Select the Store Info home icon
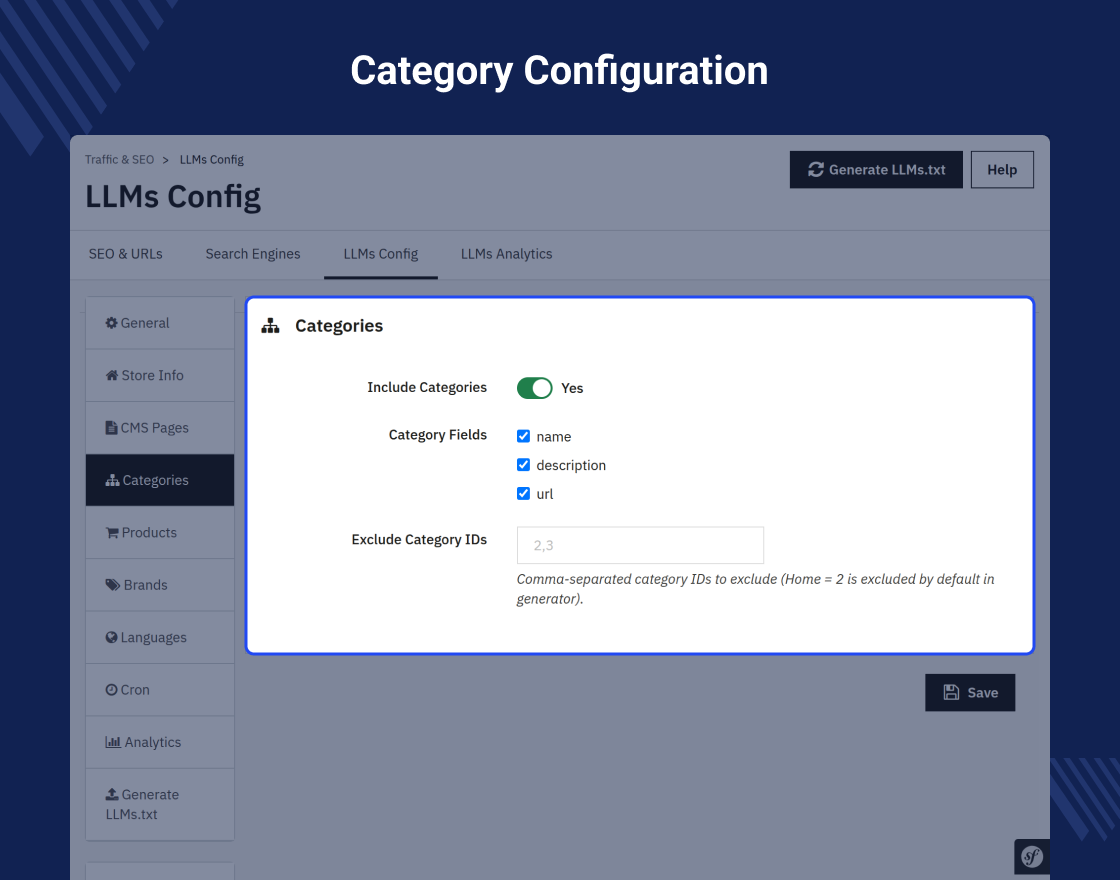 pos(159,376)
